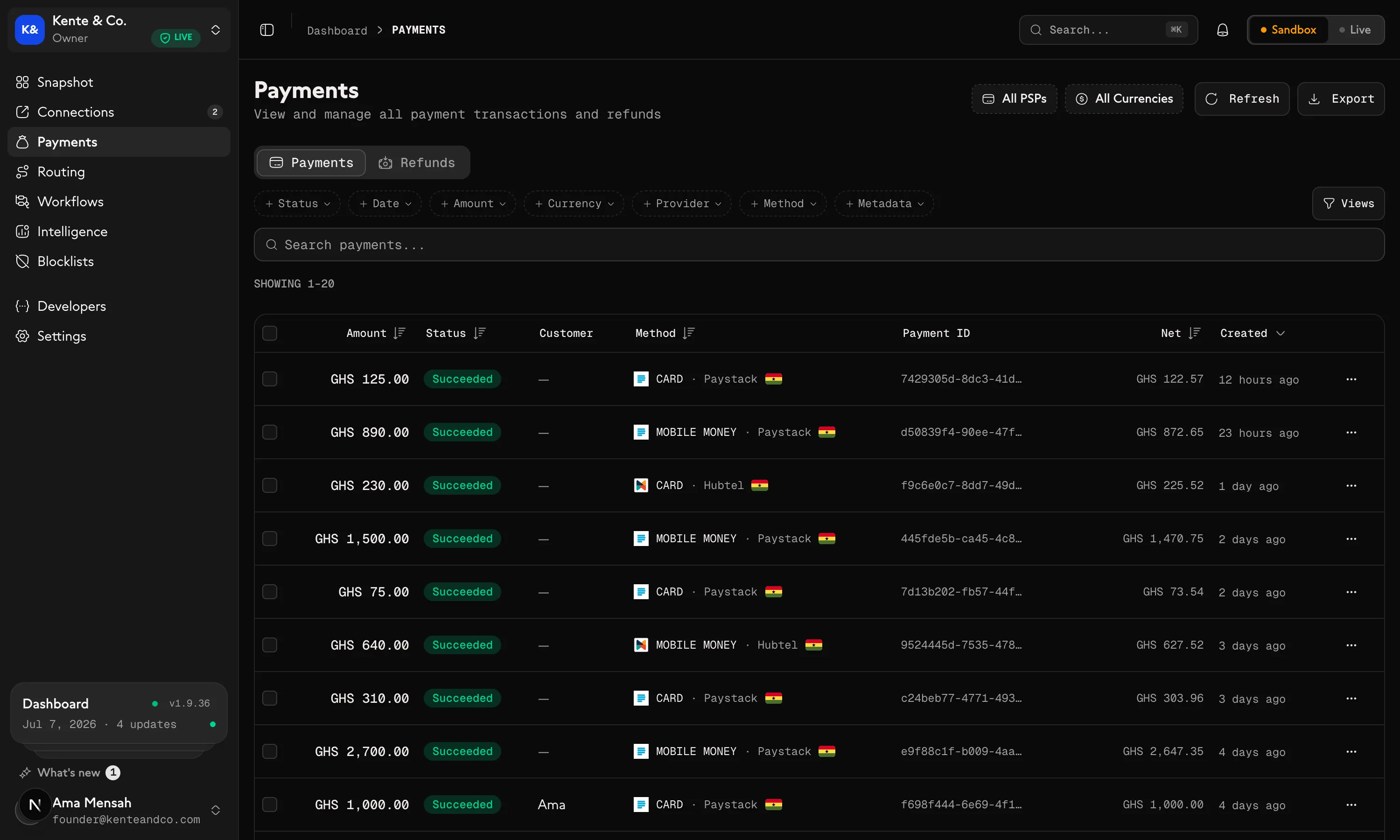
Task: Open row actions for GHS 125.00 payment
Action: coord(1351,379)
